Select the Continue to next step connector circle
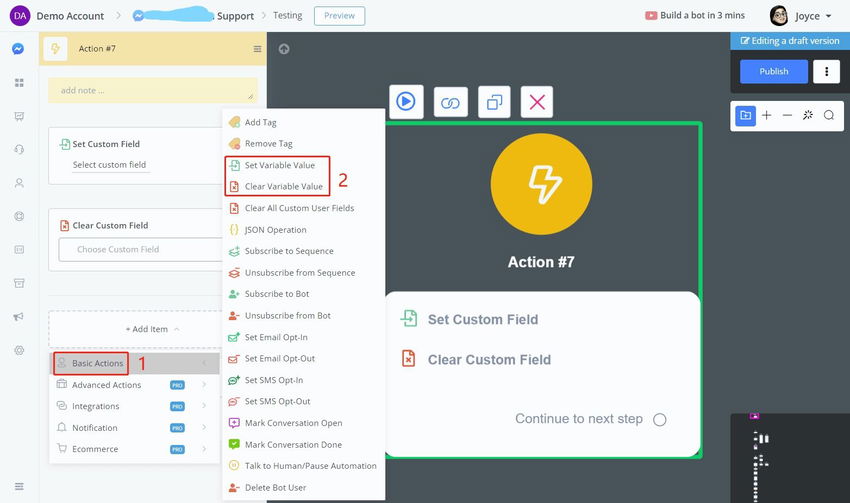 click(x=660, y=420)
